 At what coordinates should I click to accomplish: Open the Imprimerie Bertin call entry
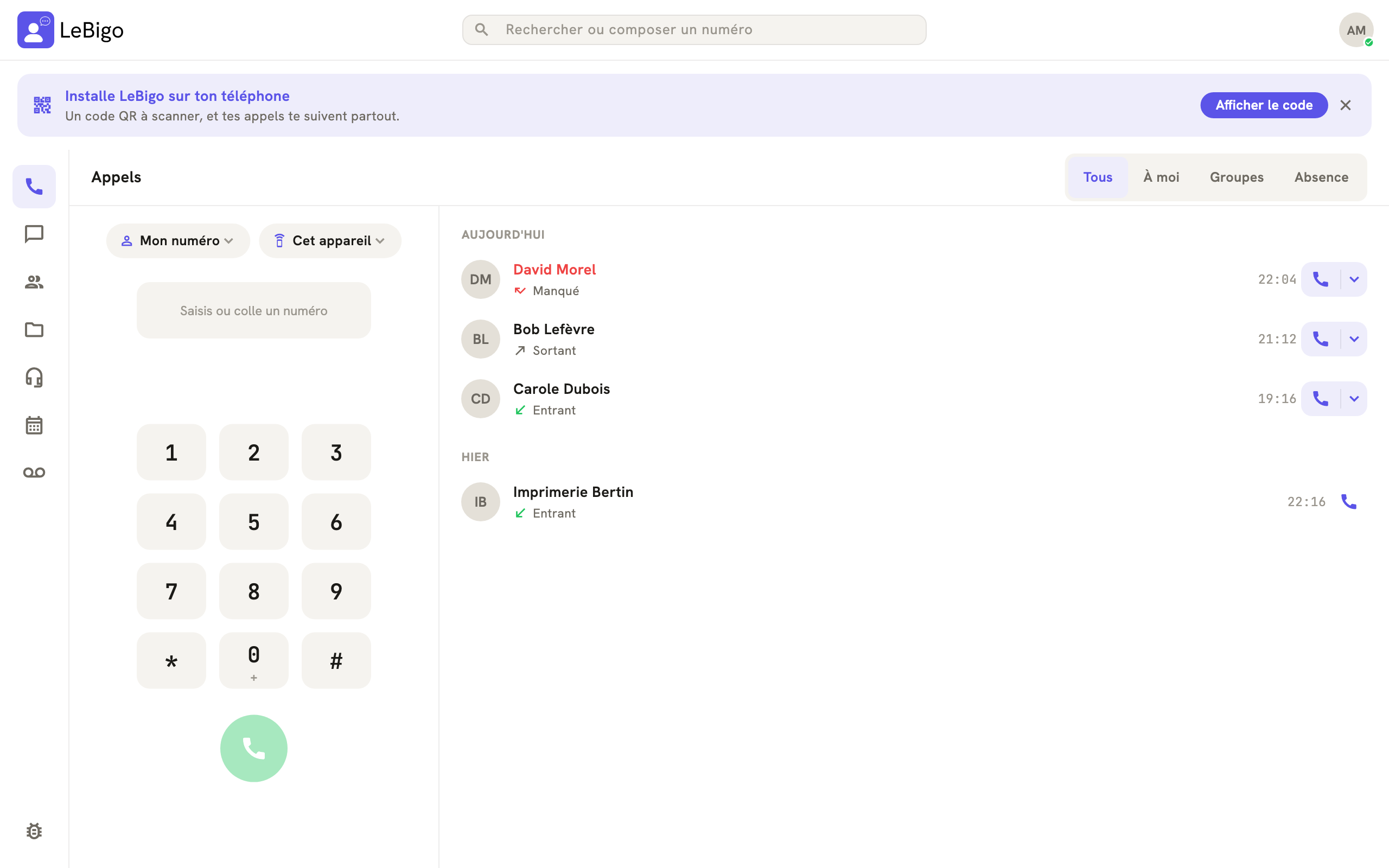pyautogui.click(x=914, y=502)
